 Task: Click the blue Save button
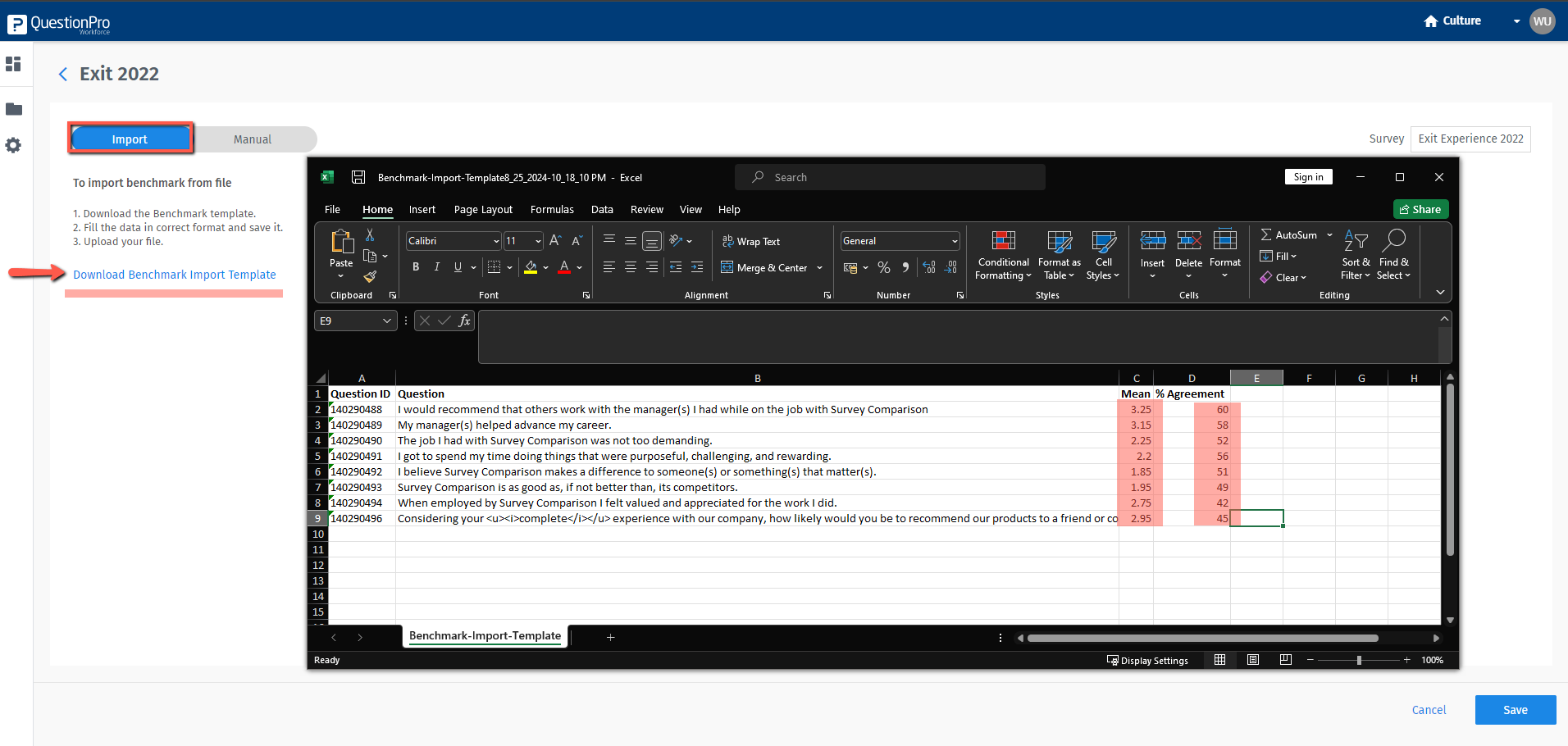click(1515, 710)
